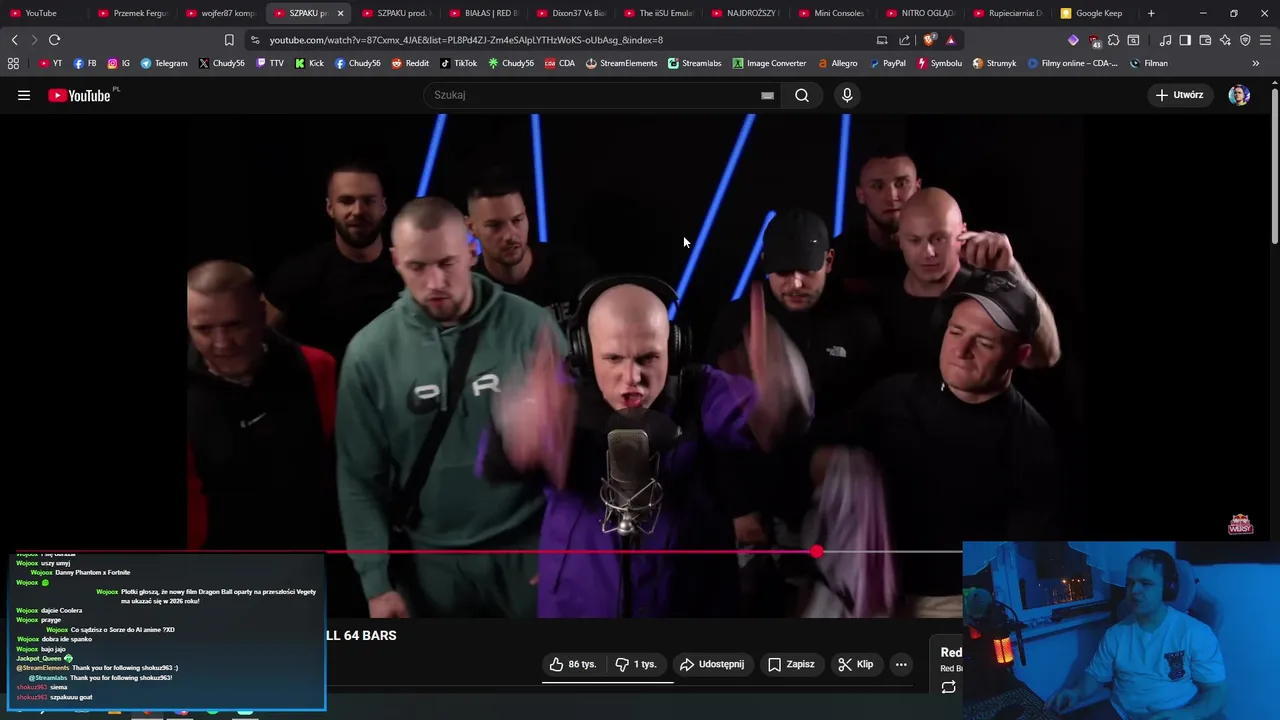Bookmark this page using the bookmark icon
The image size is (1280, 720).
229,40
